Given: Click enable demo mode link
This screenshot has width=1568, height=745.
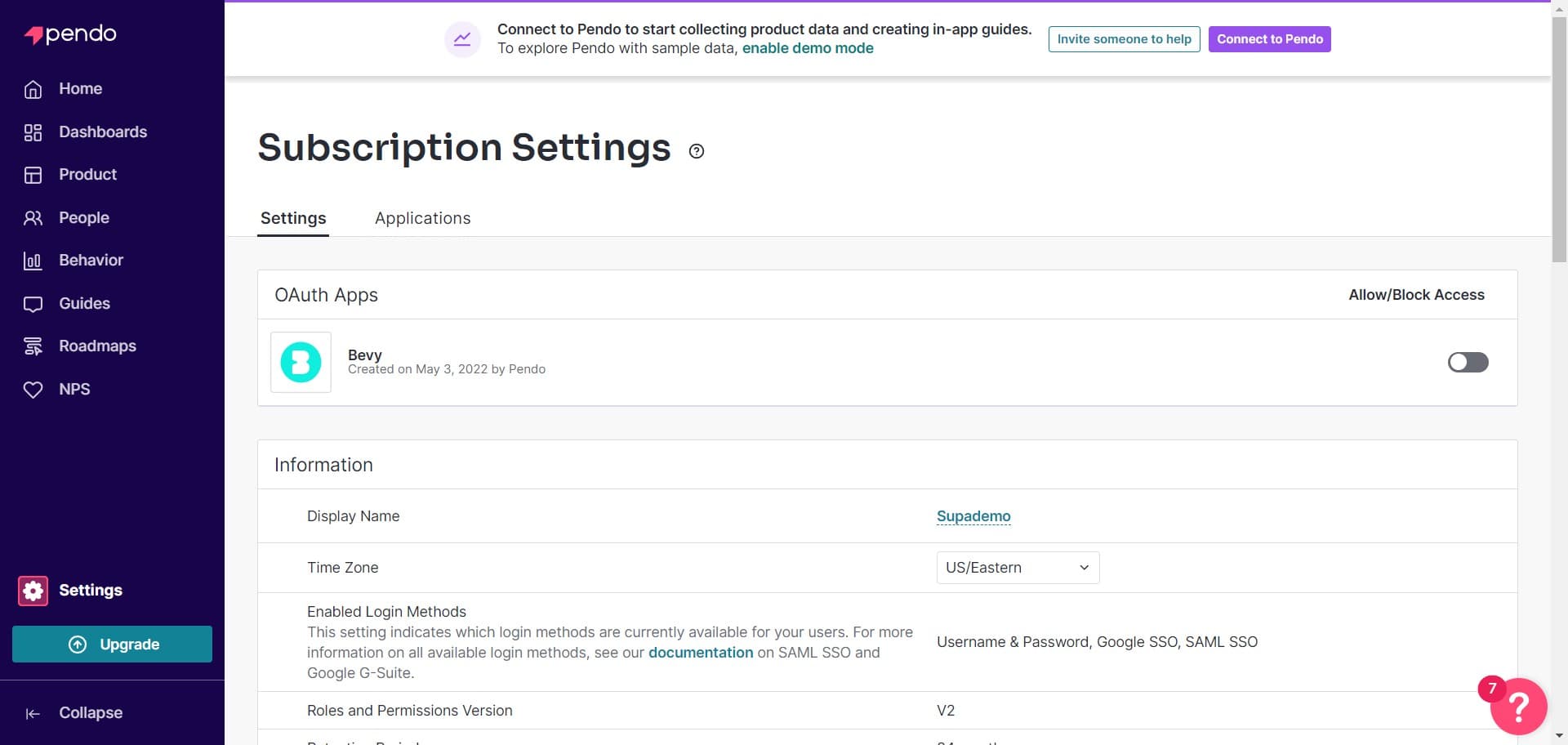Looking at the screenshot, I should (807, 48).
